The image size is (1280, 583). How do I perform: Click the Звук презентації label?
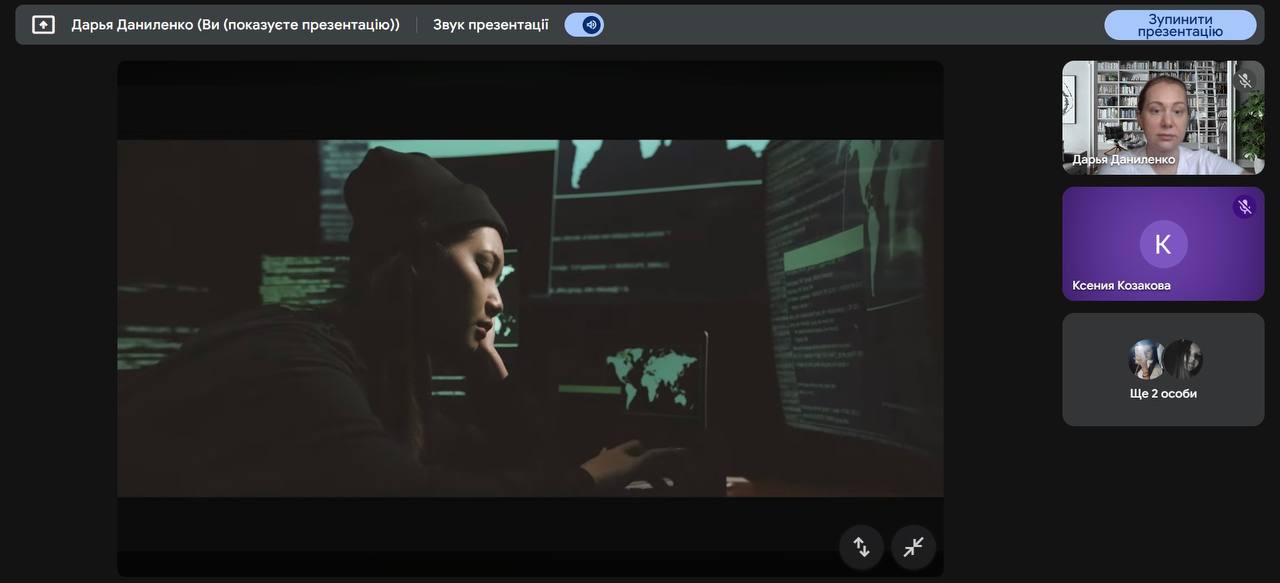pos(490,25)
